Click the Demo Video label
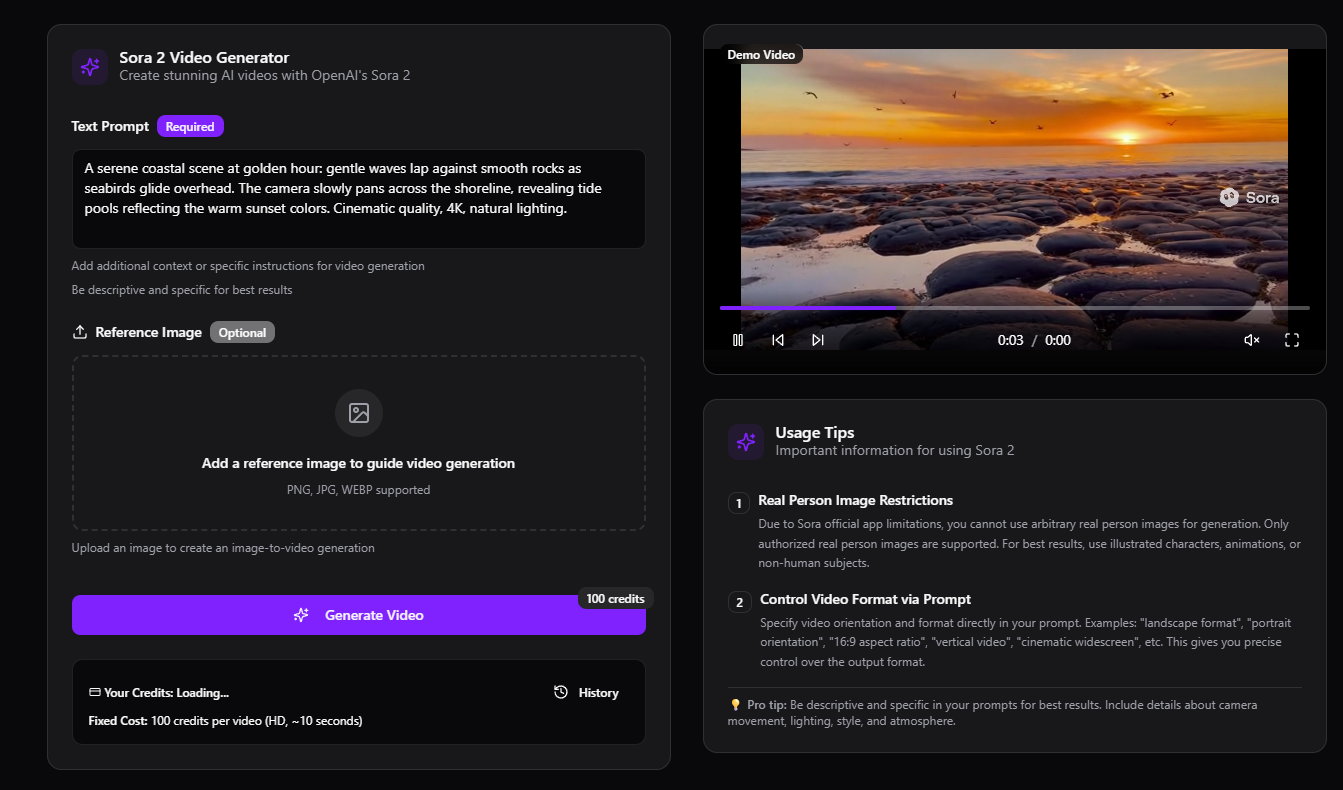The width and height of the screenshot is (1343, 790). coord(761,55)
